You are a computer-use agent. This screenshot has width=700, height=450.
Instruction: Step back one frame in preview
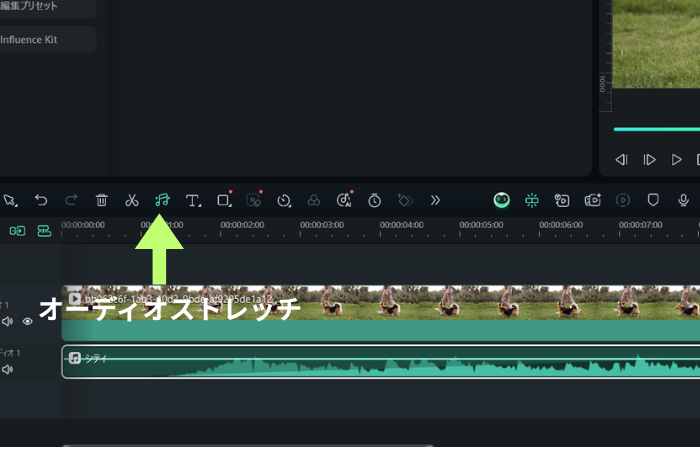tap(621, 159)
